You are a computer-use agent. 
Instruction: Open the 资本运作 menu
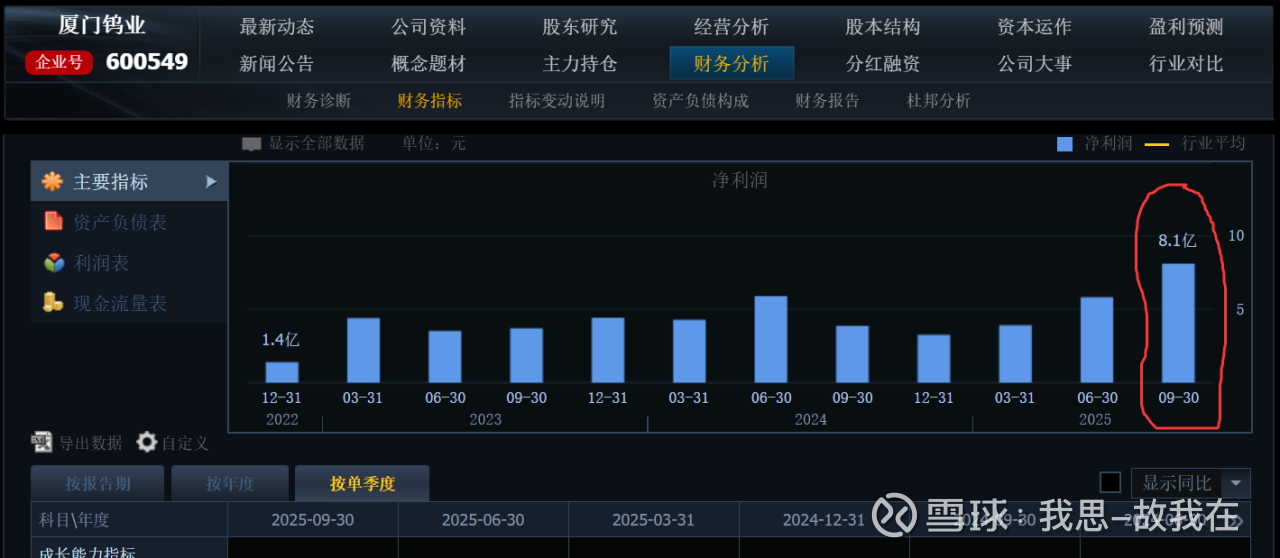[x=1034, y=27]
